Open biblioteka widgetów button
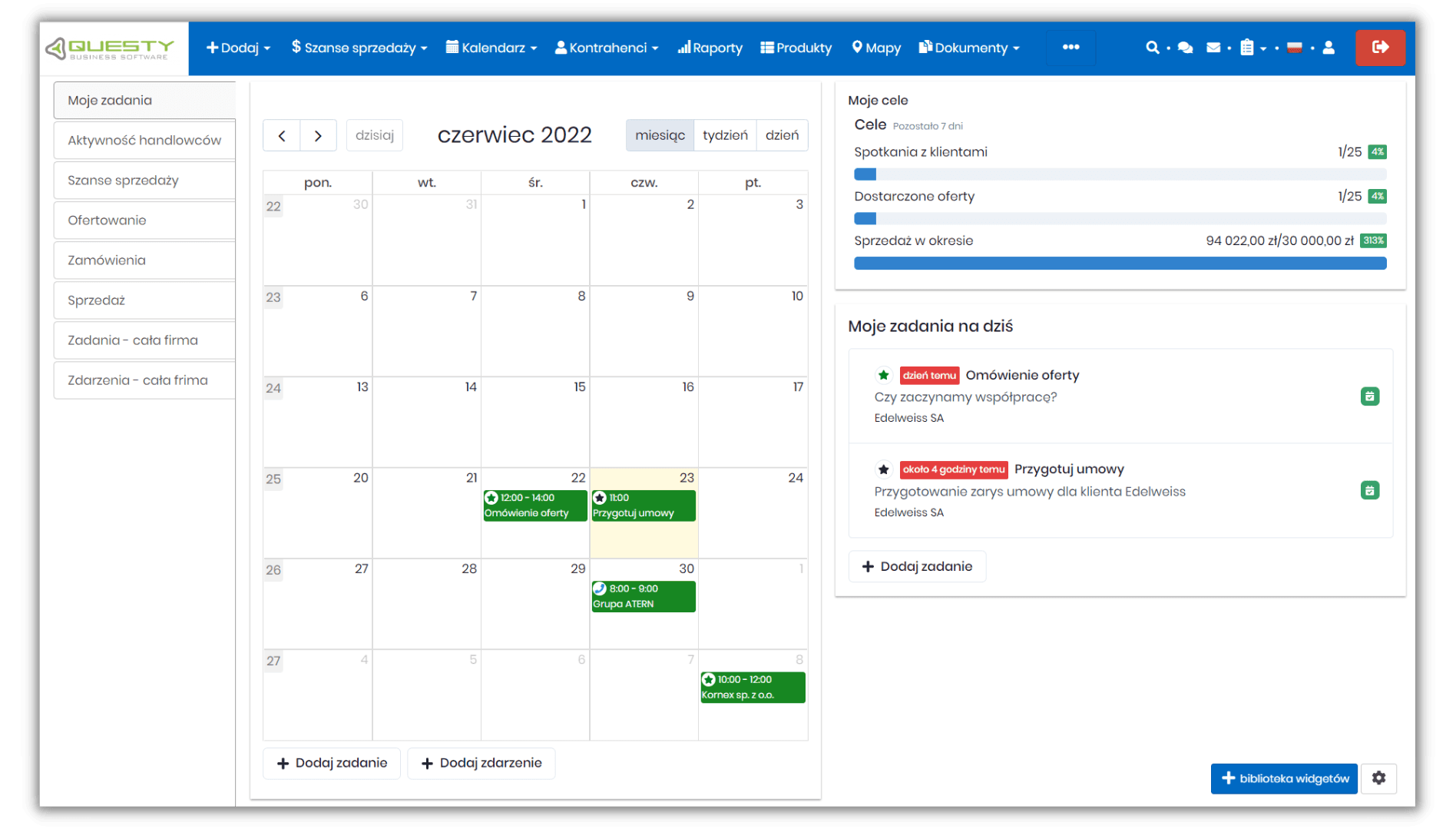This screenshot has width=1456, height=829. (1284, 778)
